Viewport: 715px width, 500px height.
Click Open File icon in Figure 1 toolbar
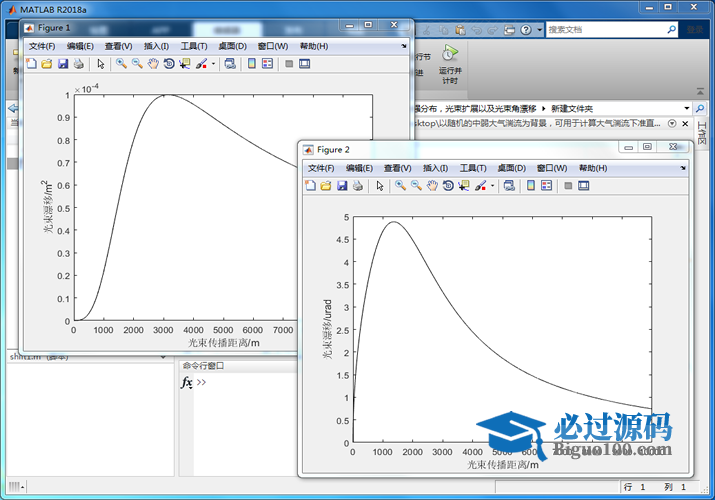pos(47,64)
